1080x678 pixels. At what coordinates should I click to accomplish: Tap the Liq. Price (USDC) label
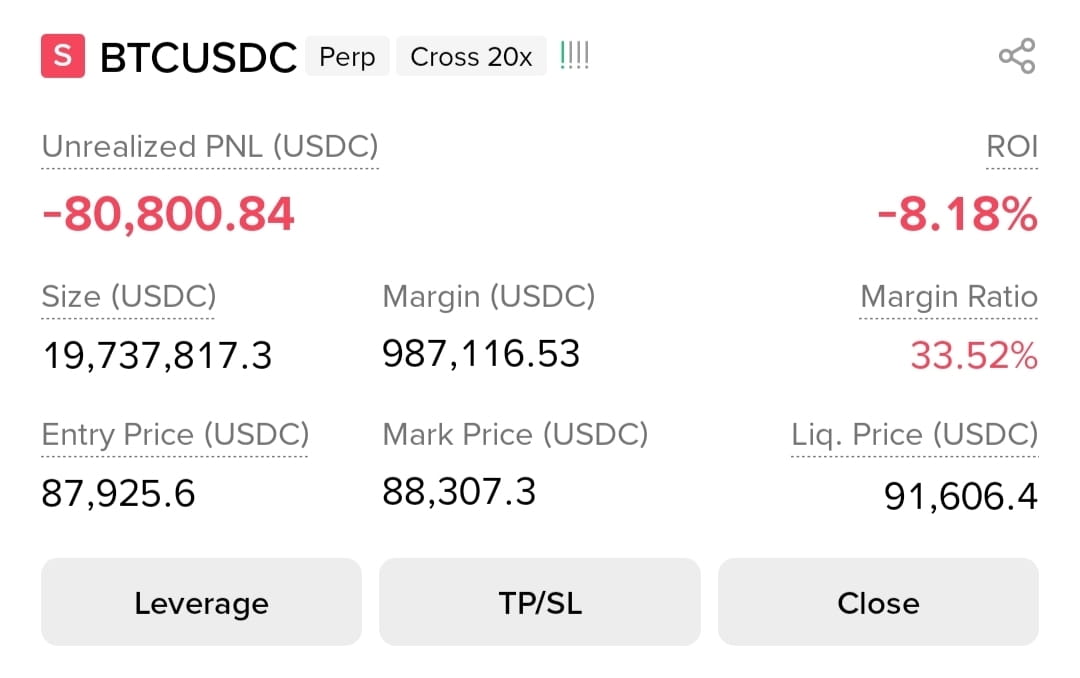click(915, 435)
